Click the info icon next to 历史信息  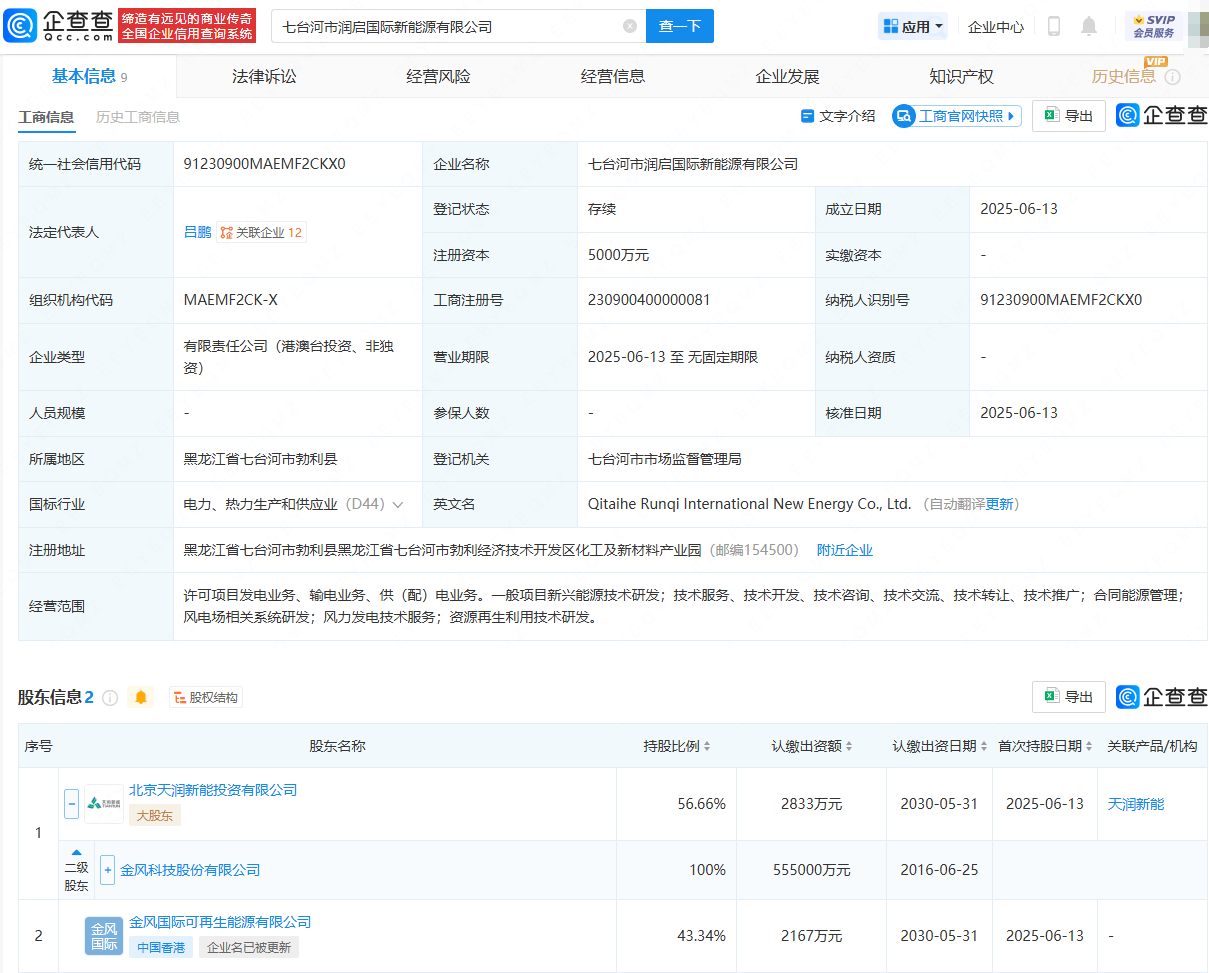(1172, 77)
